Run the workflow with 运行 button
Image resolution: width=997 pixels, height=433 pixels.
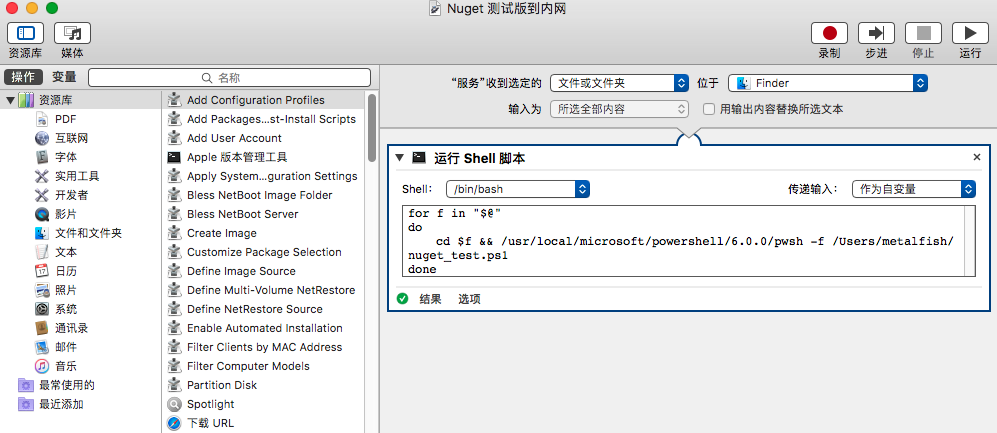pyautogui.click(x=970, y=33)
